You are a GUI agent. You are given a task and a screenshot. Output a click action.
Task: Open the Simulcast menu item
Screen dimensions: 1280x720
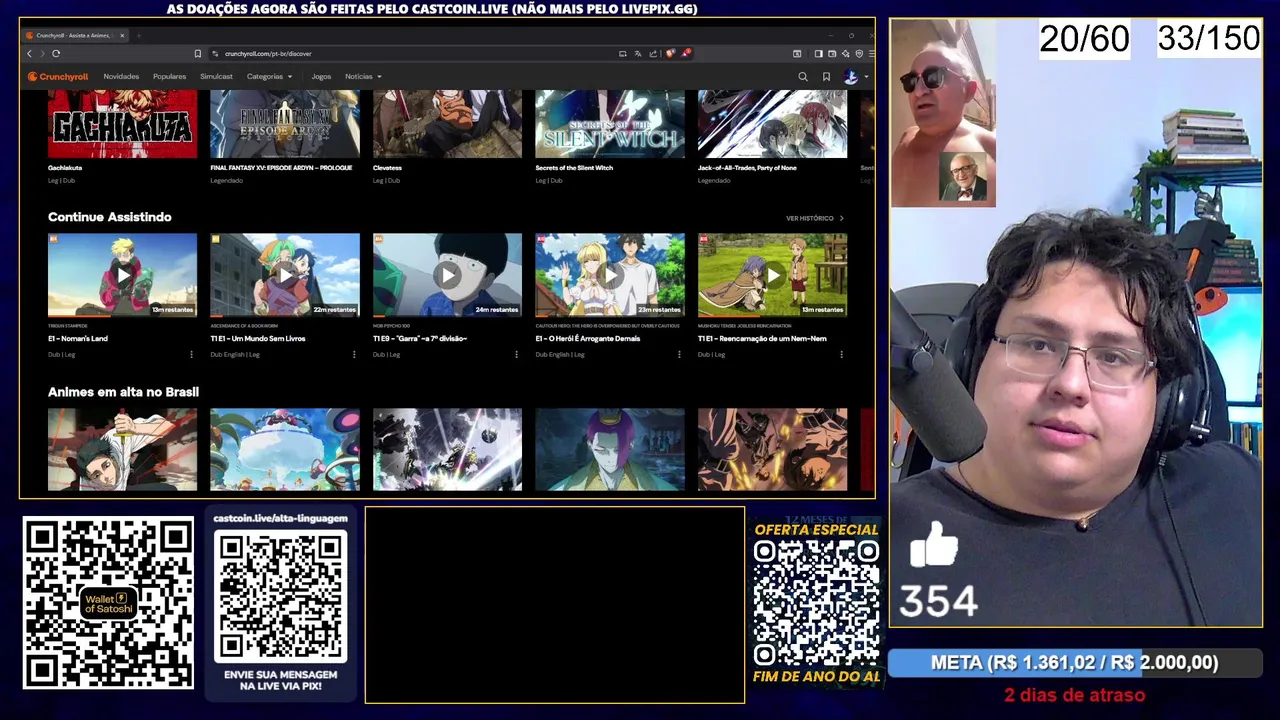pyautogui.click(x=216, y=76)
